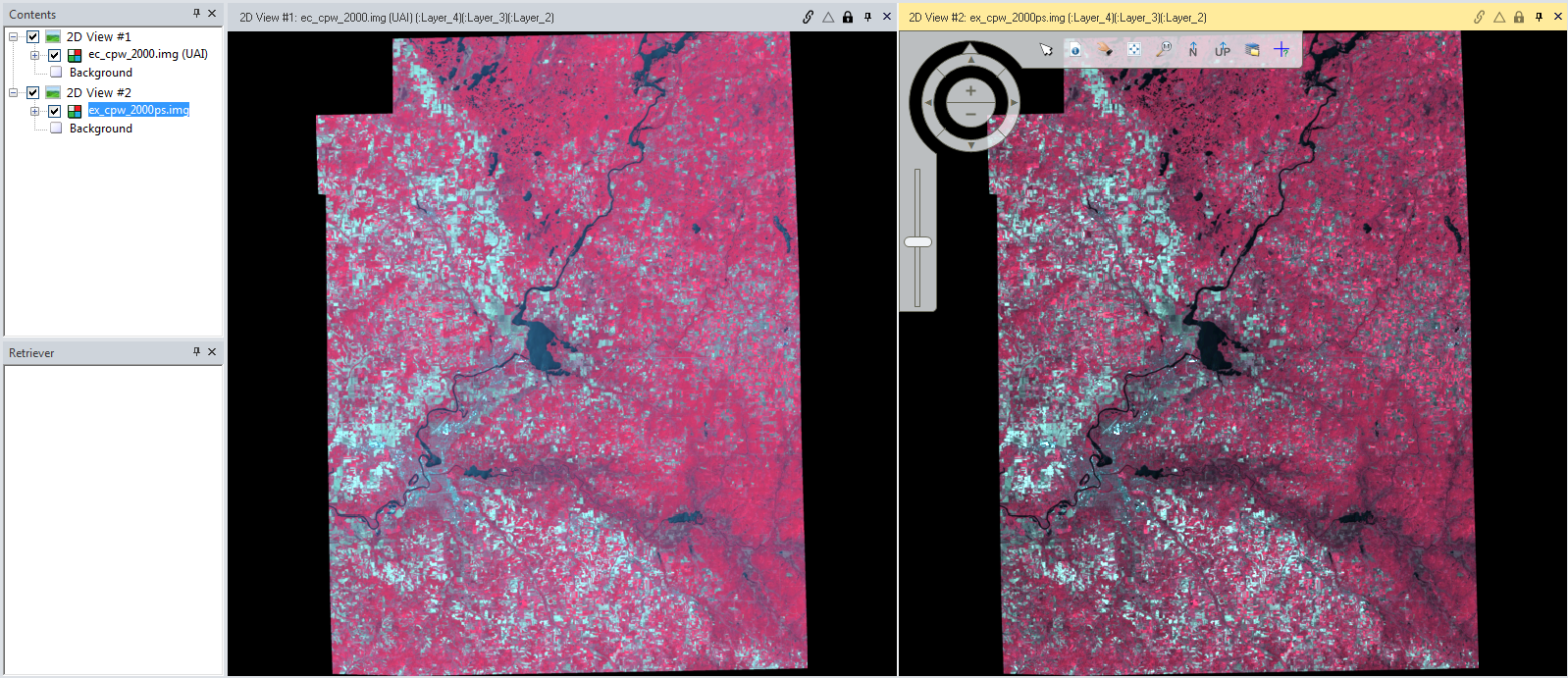Align View #2 to North up

click(1193, 49)
